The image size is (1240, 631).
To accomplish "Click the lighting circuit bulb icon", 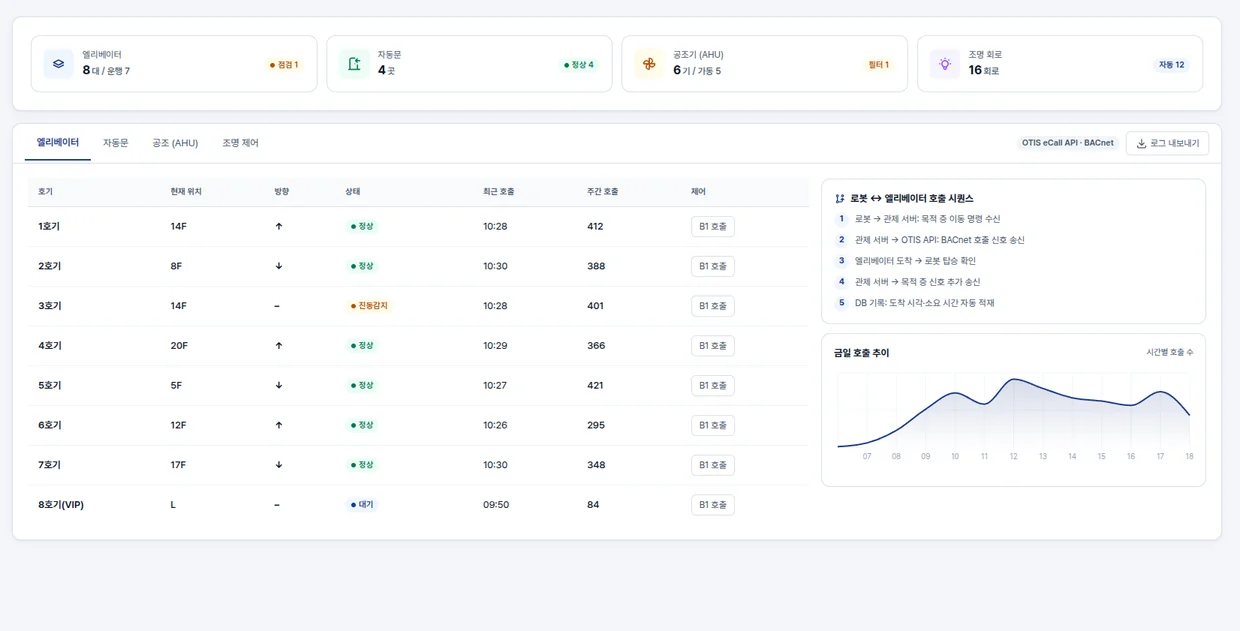I will pyautogui.click(x=945, y=64).
